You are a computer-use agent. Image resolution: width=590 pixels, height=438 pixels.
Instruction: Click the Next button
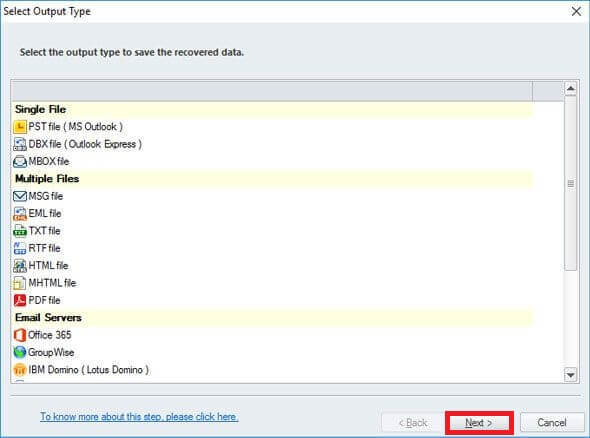(479, 423)
